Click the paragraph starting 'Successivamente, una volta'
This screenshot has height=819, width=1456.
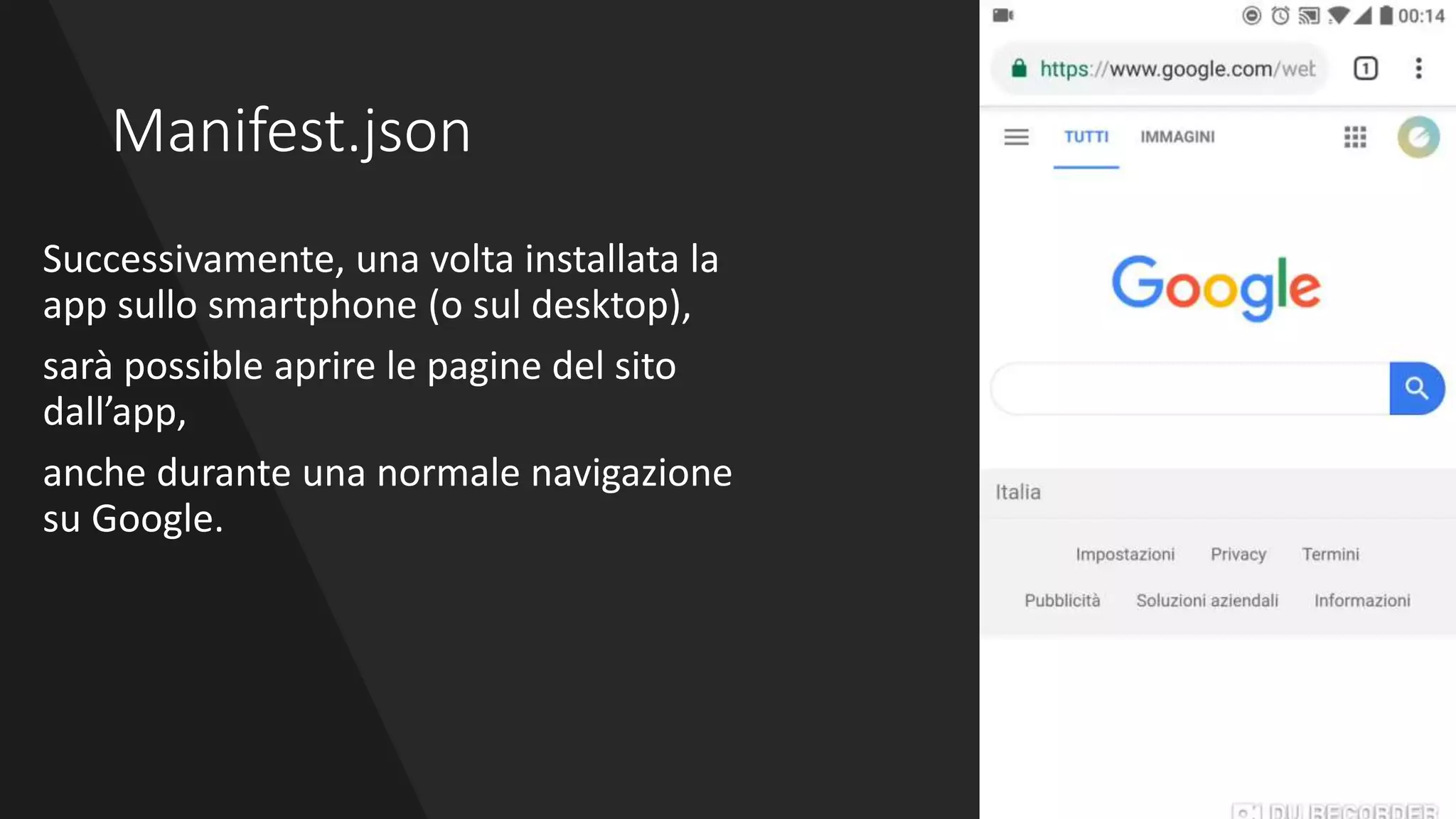tap(381, 282)
